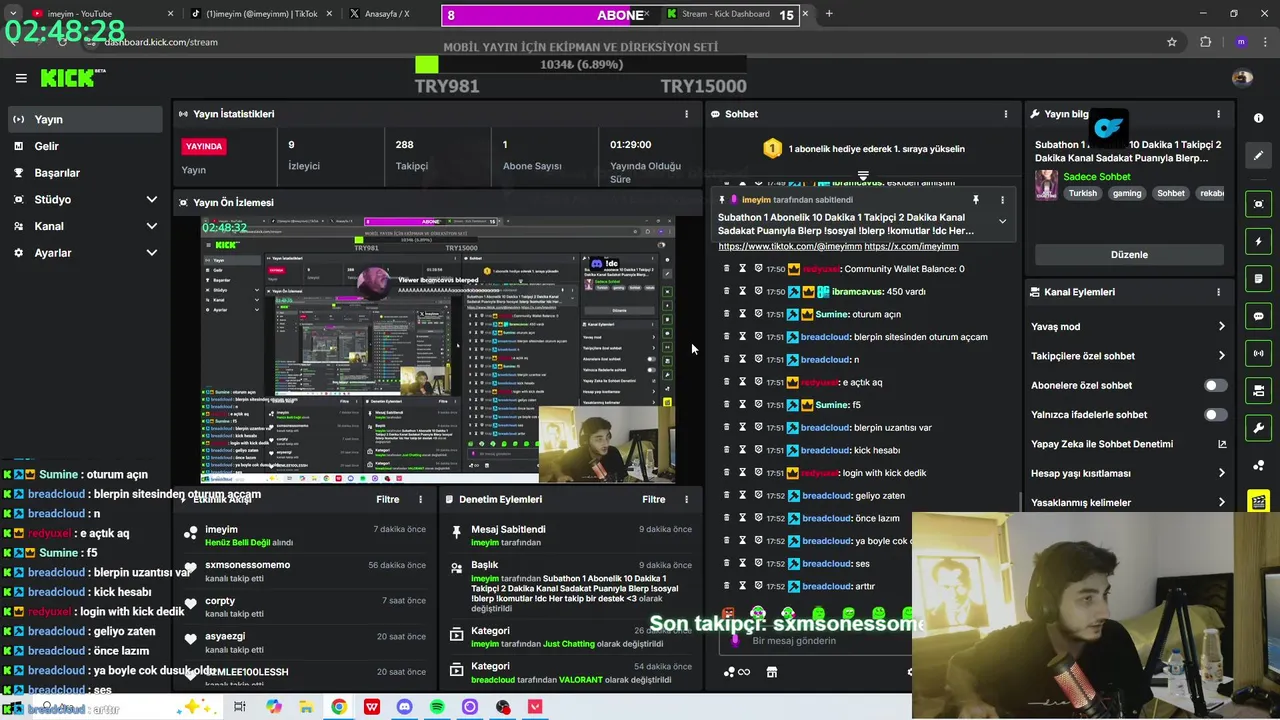Open the pinned message three-dot options
This screenshot has height=720, width=1280.
tap(1003, 200)
